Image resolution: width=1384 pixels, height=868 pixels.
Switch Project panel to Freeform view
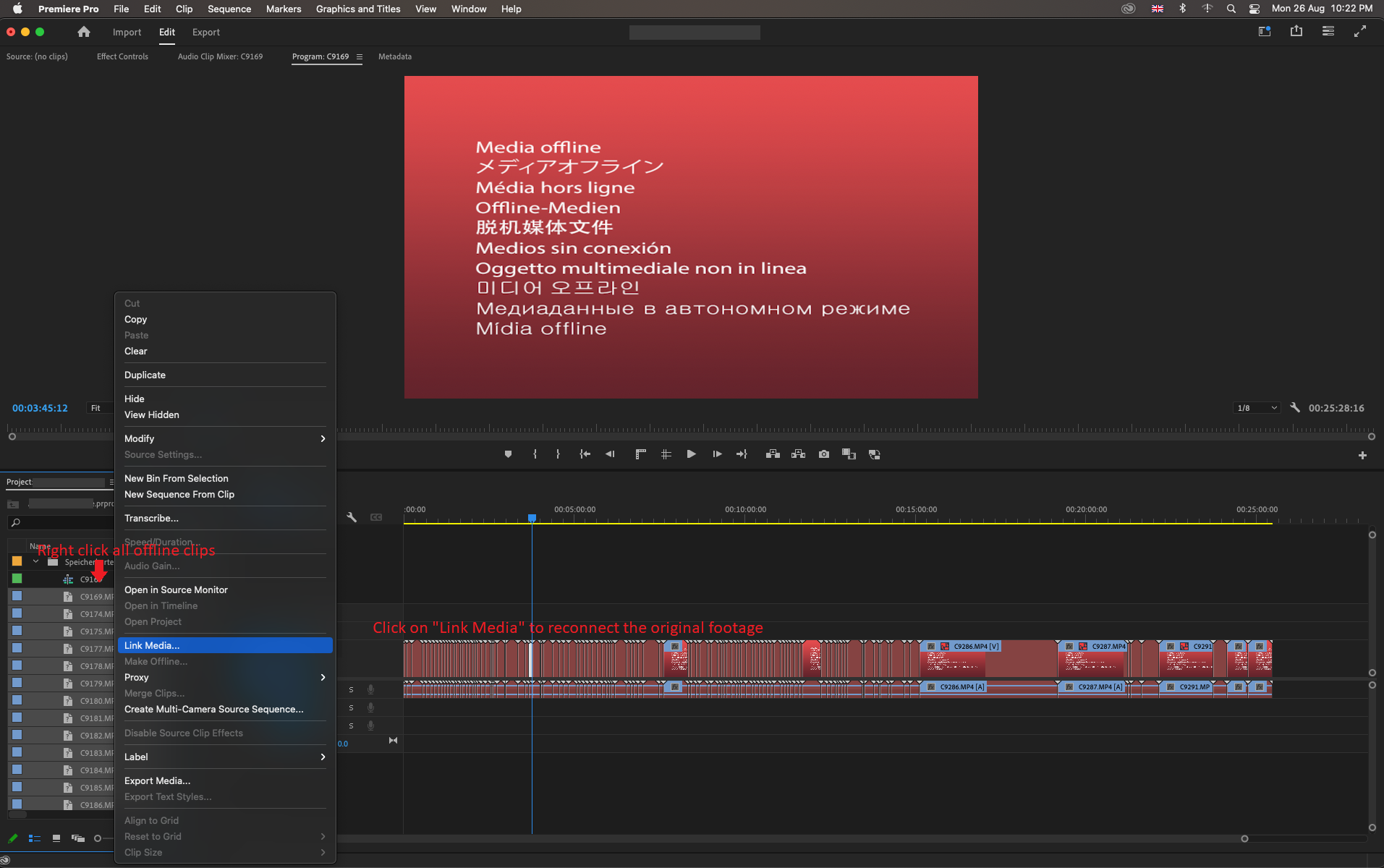click(78, 838)
